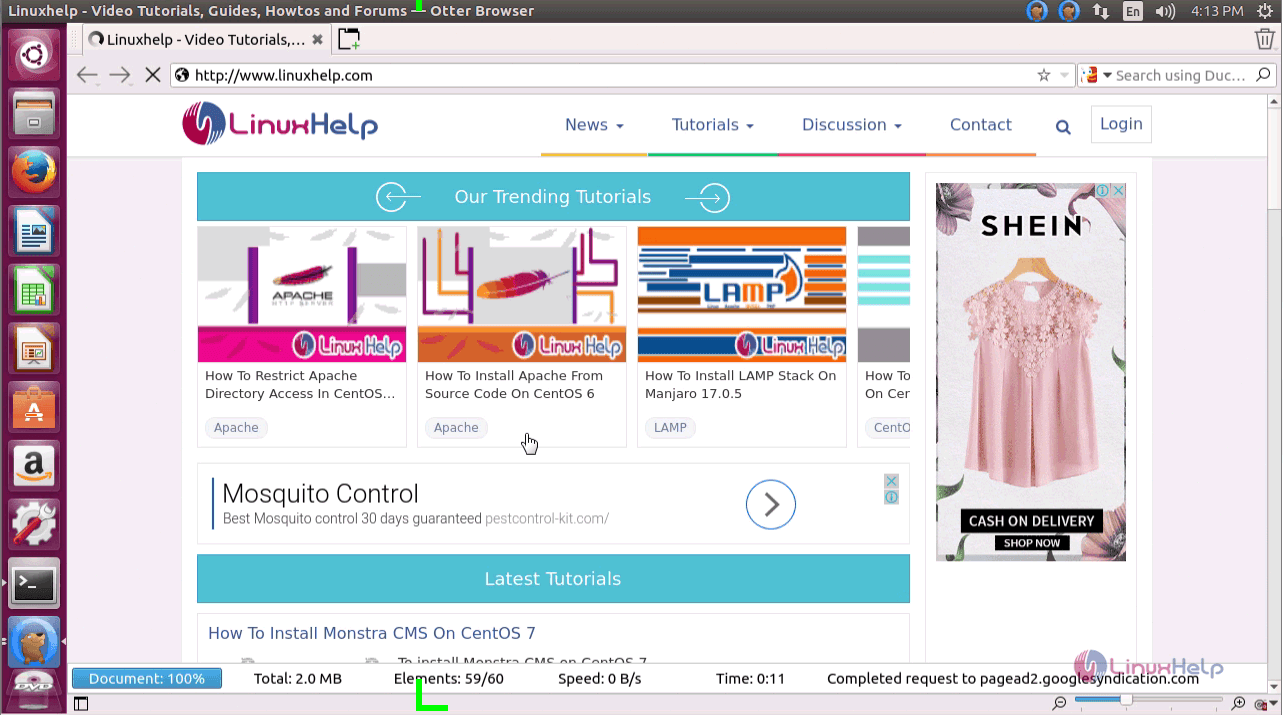
Task: Click SHOP NOW on SHEIN ad
Action: point(1032,543)
